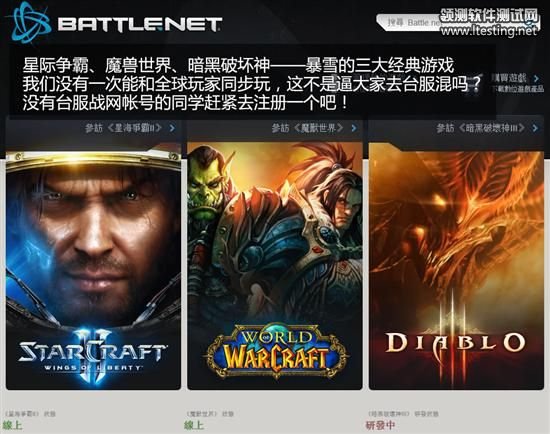The height and width of the screenshot is (434, 550).
Task: Focus the 搜尋 Battle.net search field
Action: 458,22
